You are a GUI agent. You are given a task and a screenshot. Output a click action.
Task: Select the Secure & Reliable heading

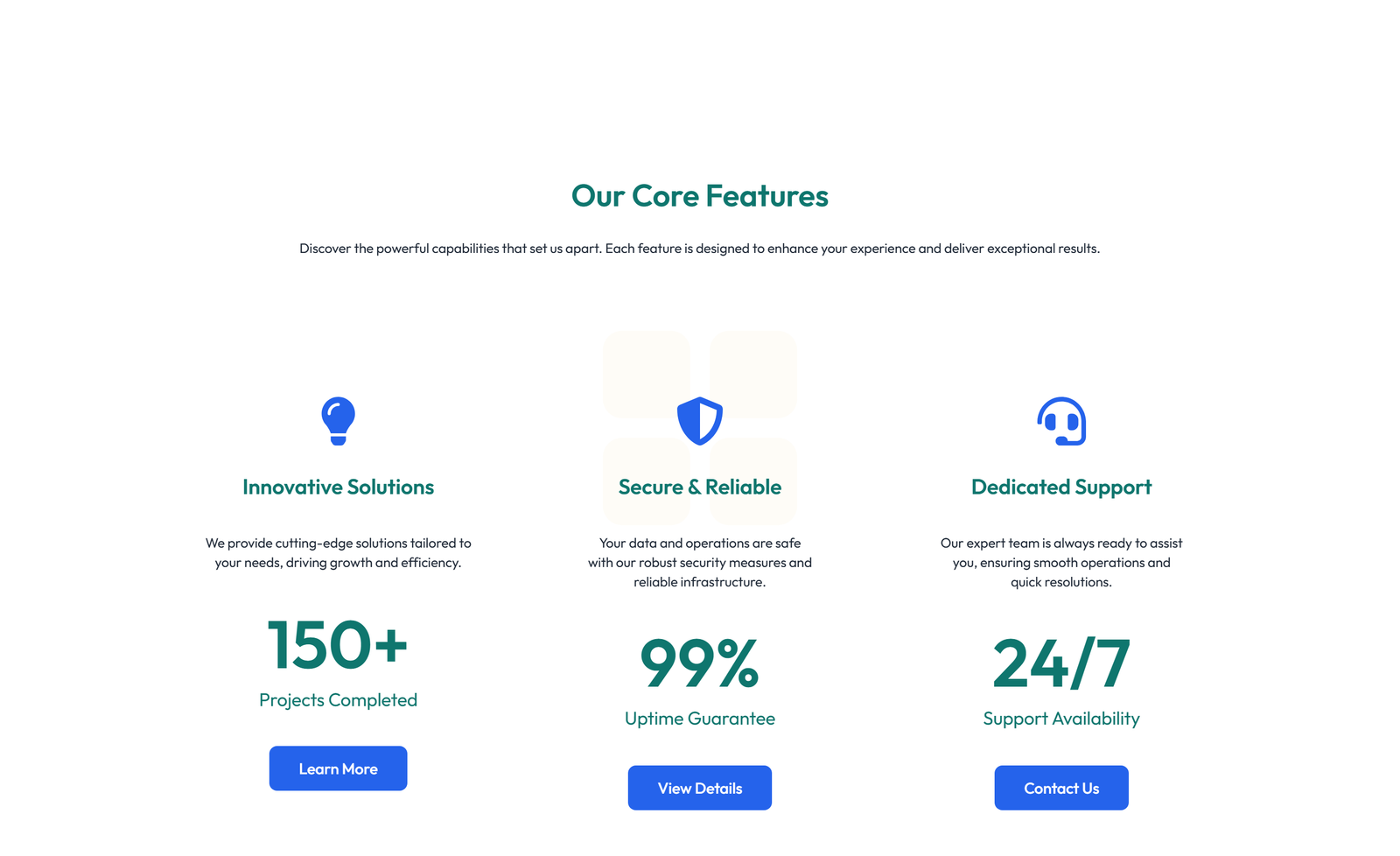click(699, 487)
